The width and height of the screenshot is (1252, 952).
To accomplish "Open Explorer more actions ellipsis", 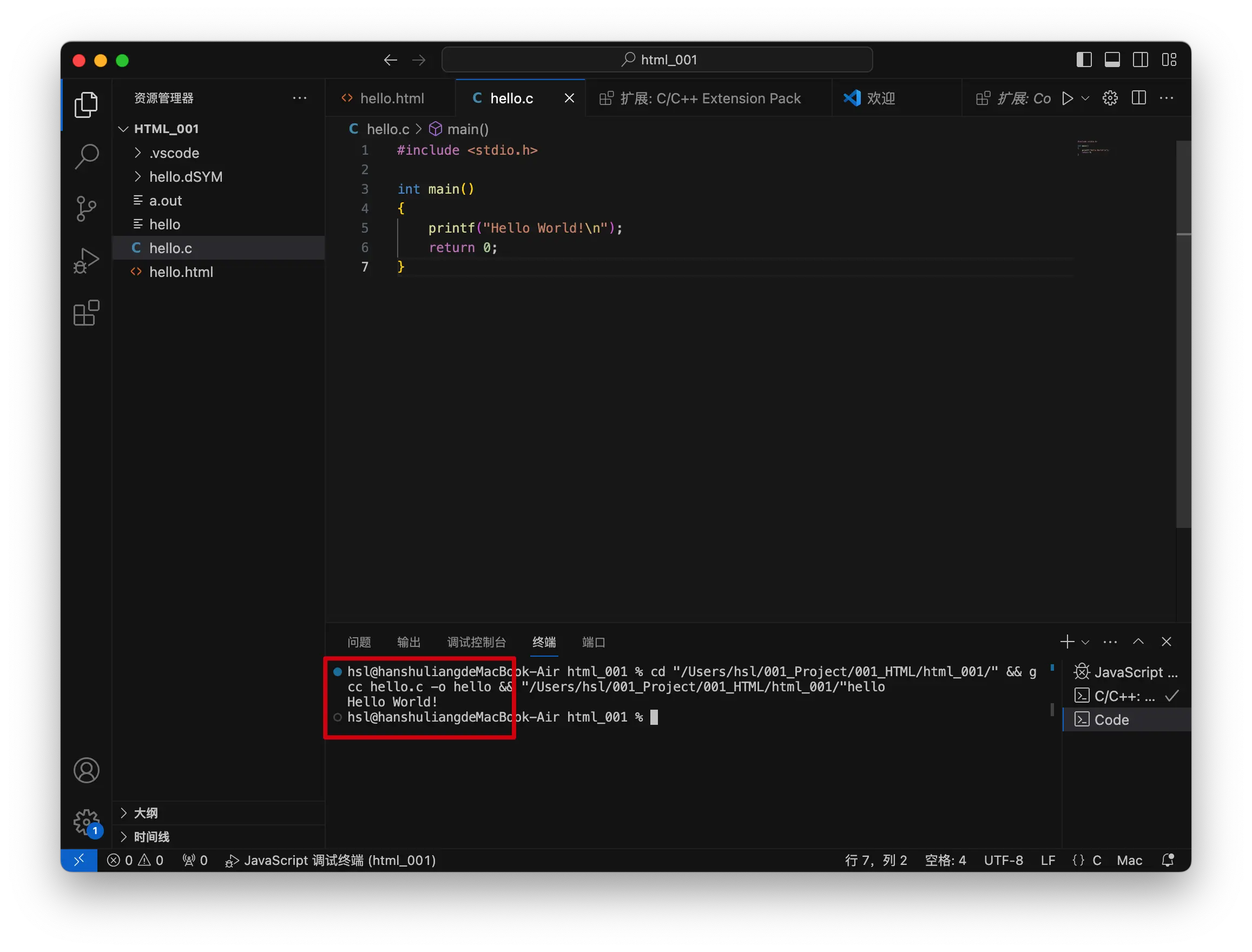I will click(299, 98).
